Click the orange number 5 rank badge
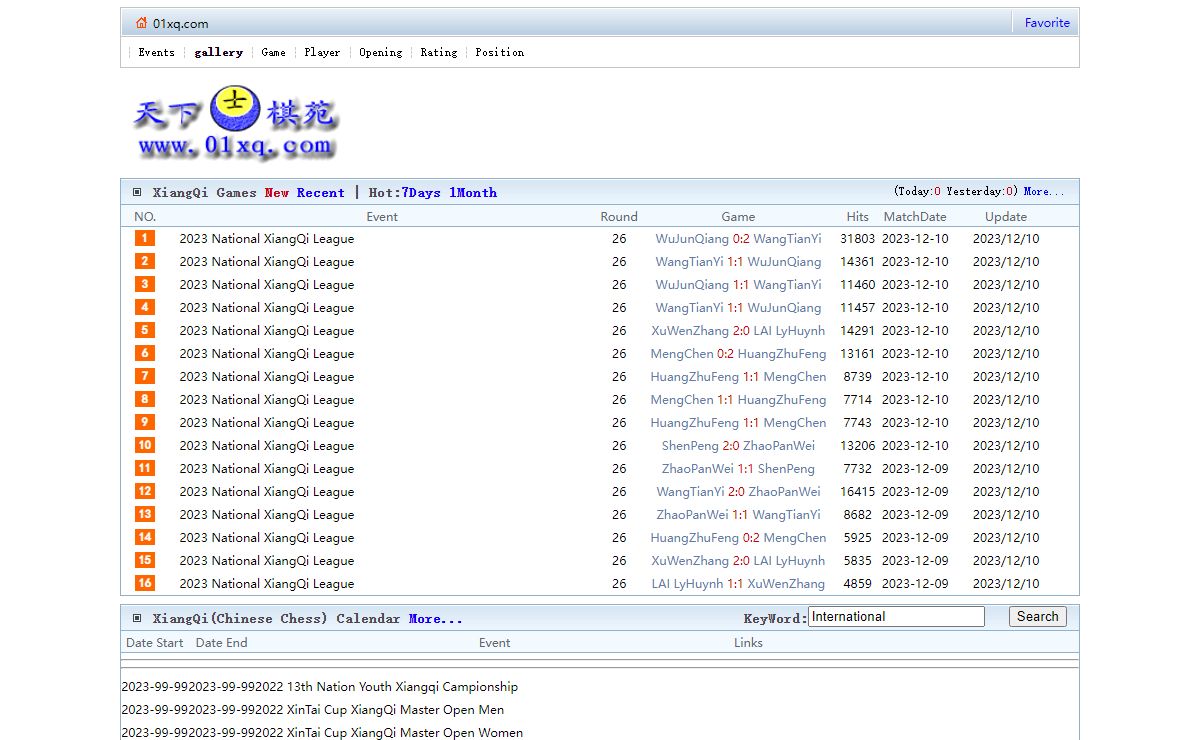The height and width of the screenshot is (740, 1200). pyautogui.click(x=145, y=330)
